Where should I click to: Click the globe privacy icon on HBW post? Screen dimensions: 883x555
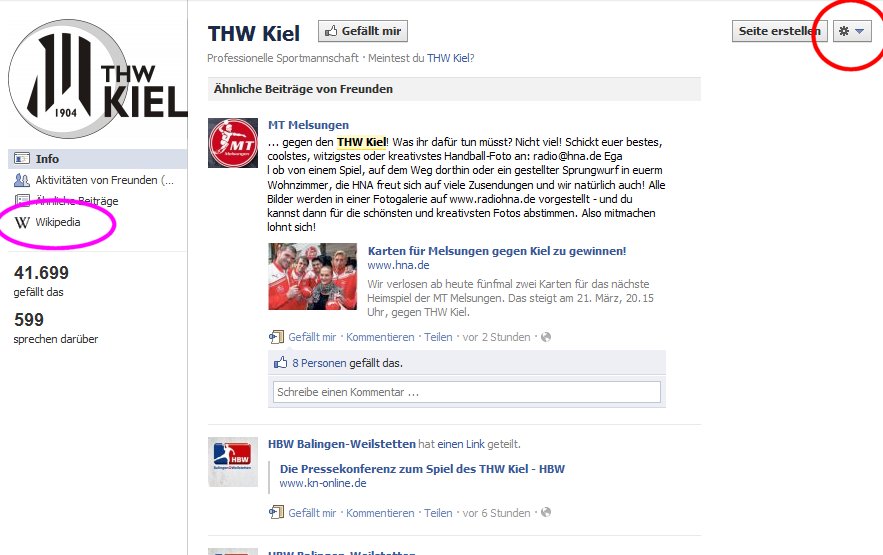[546, 513]
